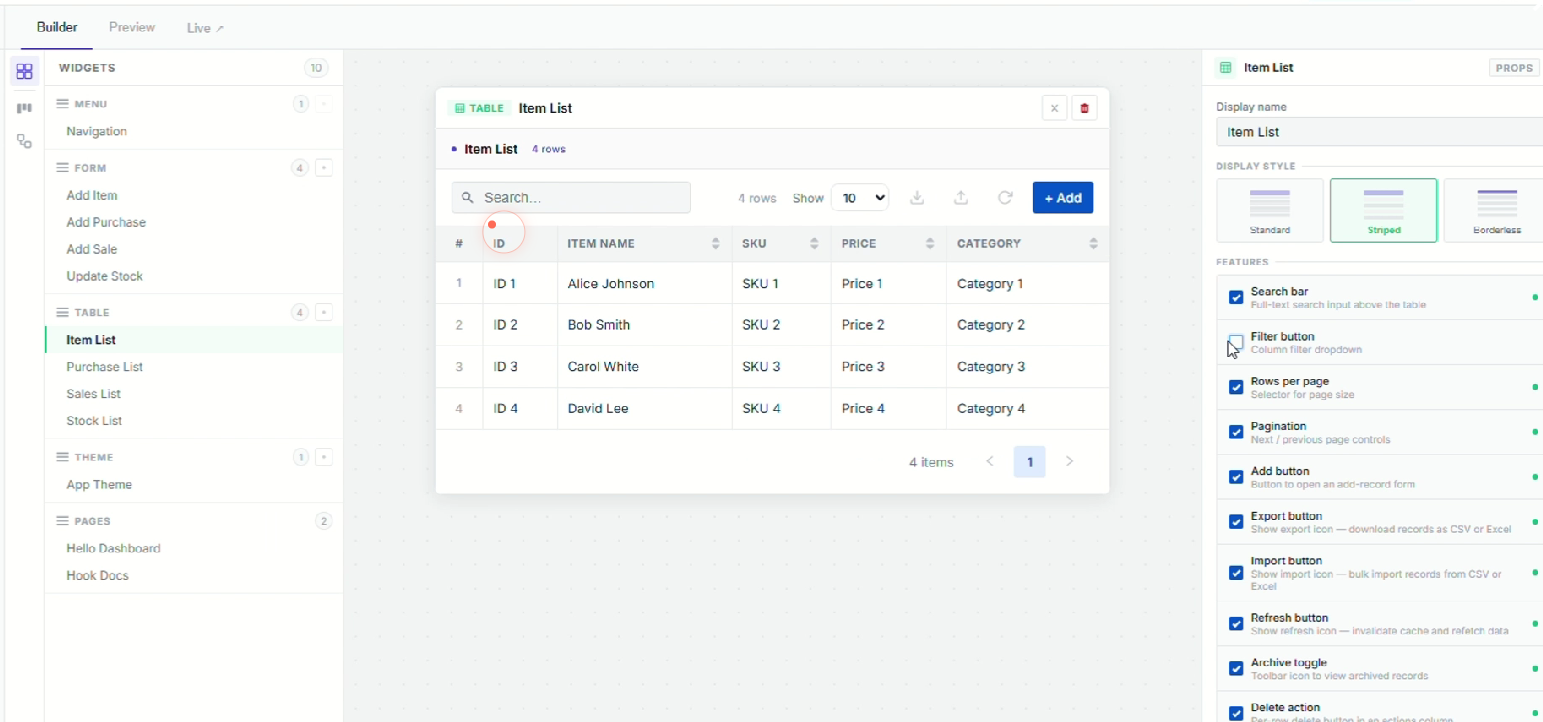Add a widget with the THEME group plus button

tap(323, 457)
